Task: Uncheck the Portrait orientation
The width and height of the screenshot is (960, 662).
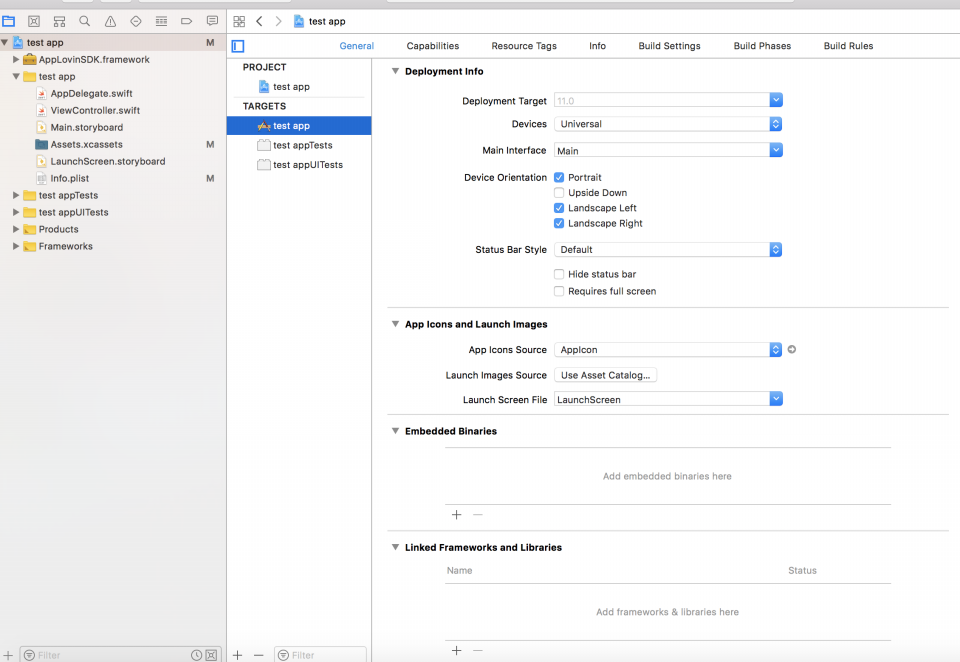Action: coord(559,178)
